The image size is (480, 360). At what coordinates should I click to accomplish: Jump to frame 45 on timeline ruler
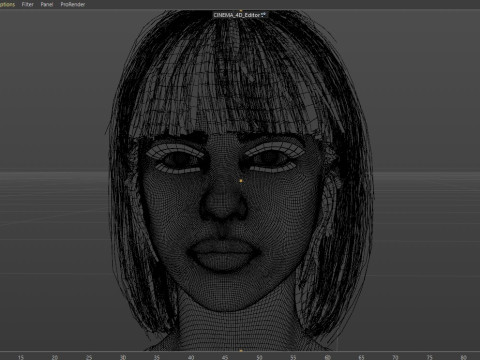pos(225,357)
